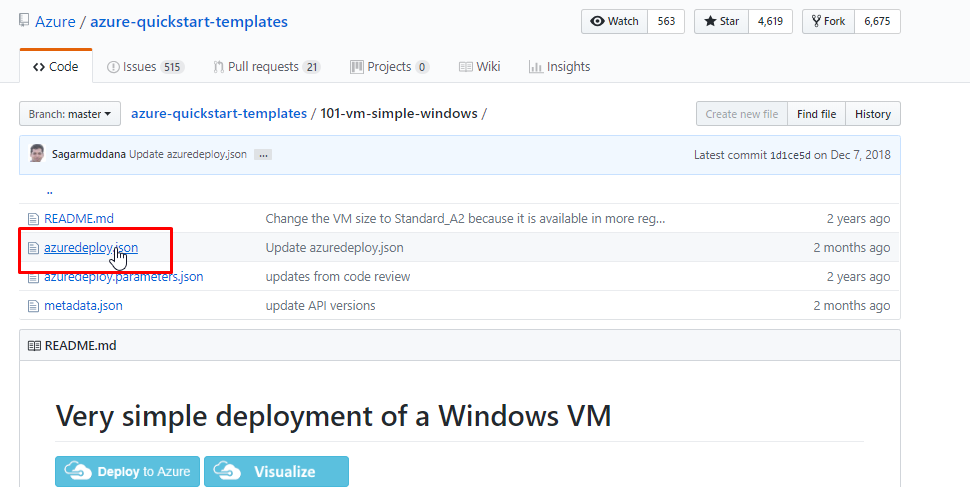
Task: Watch this repository
Action: (x=614, y=21)
